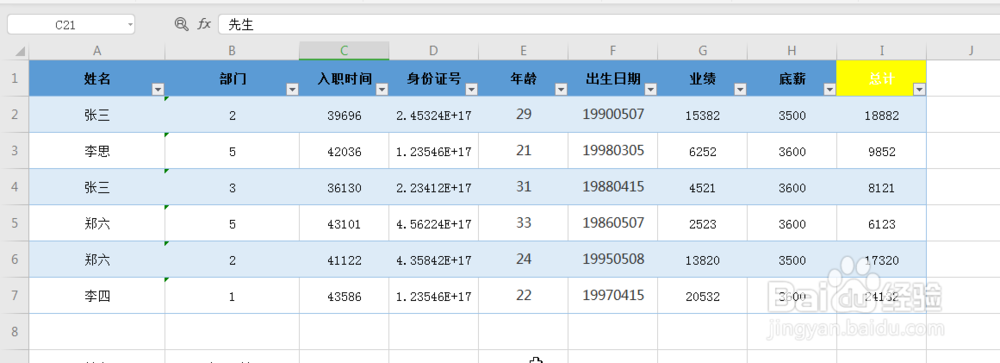Click the formula bar containing 先生
Viewport: 1000px width, 363px height.
609,25
